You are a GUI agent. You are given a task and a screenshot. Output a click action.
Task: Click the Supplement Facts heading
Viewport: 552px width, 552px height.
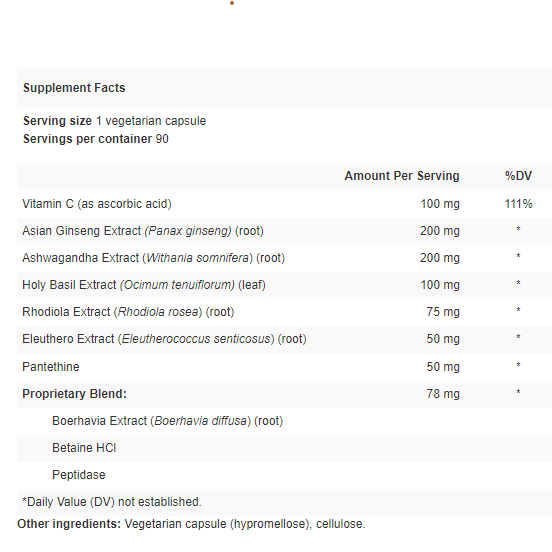click(74, 88)
